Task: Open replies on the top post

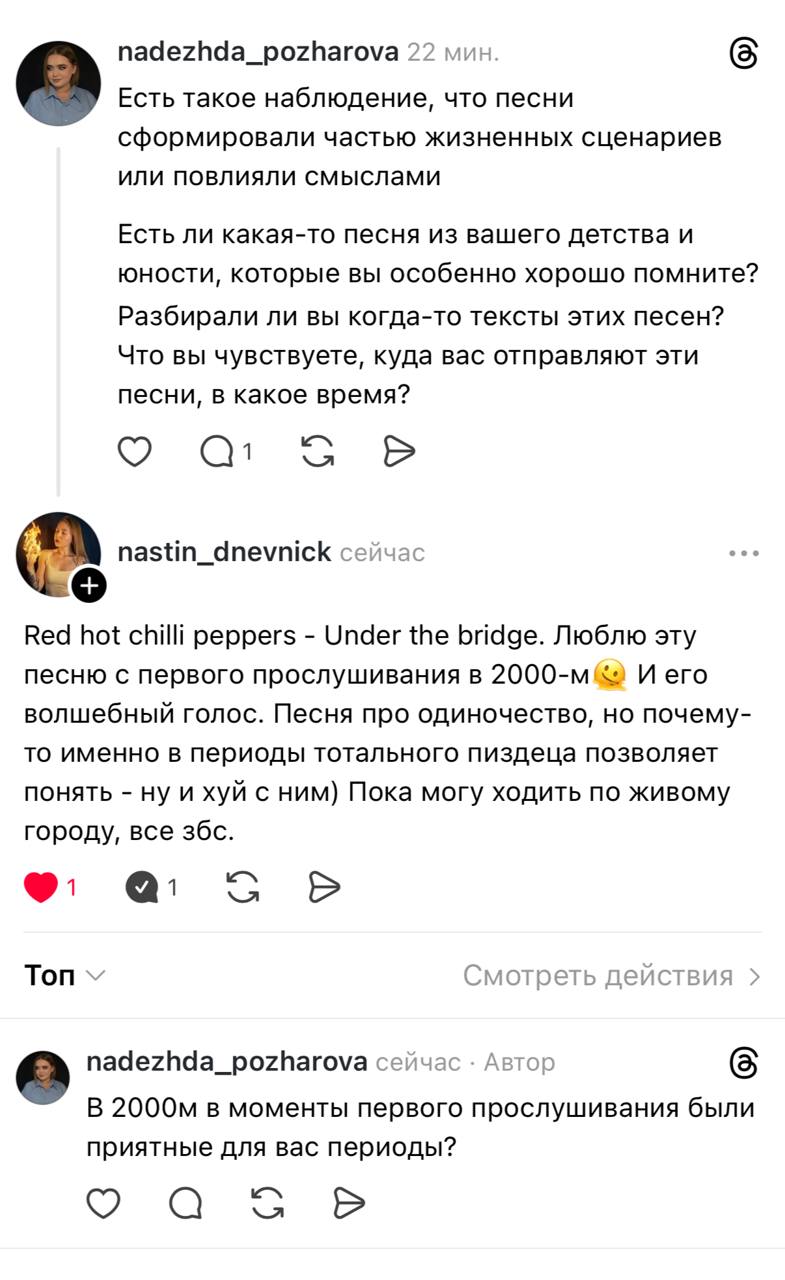Action: point(226,453)
